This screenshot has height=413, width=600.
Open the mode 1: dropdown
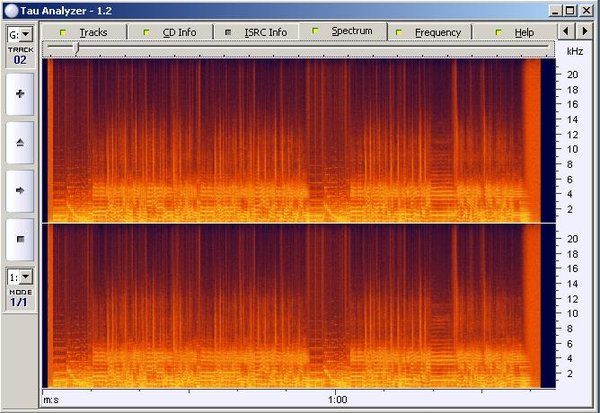point(26,277)
